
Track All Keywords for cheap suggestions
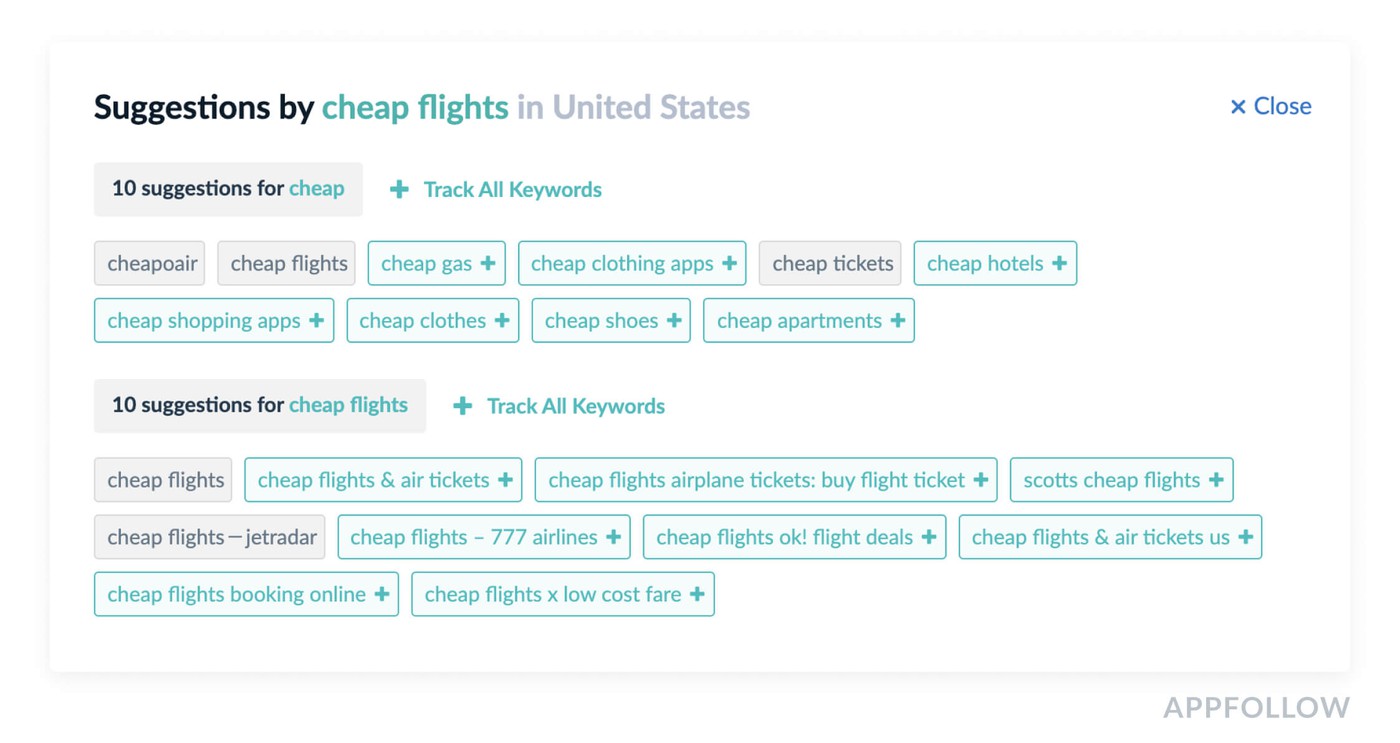pyautogui.click(x=496, y=190)
